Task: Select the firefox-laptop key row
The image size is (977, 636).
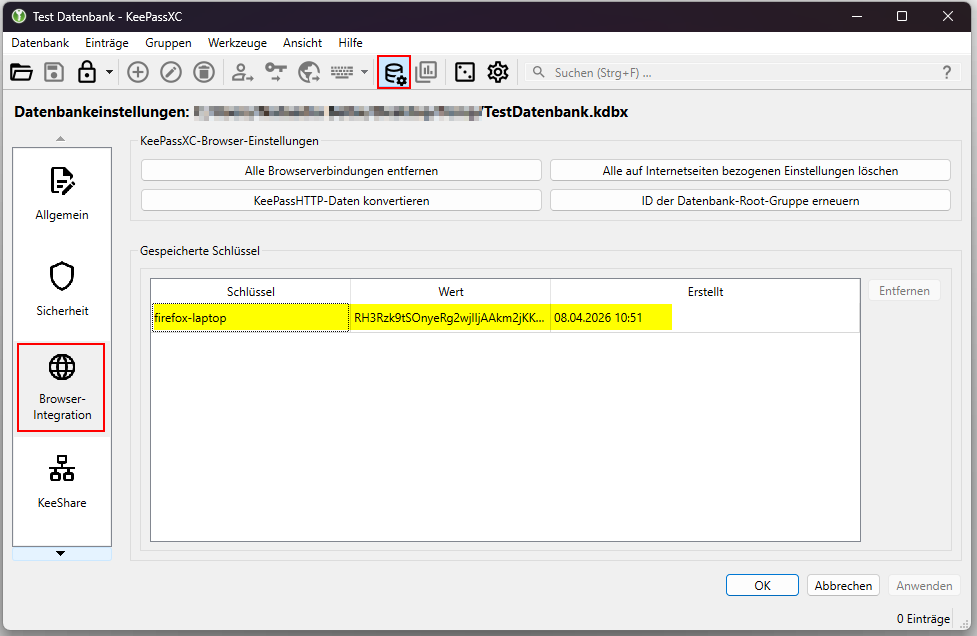Action: point(505,318)
